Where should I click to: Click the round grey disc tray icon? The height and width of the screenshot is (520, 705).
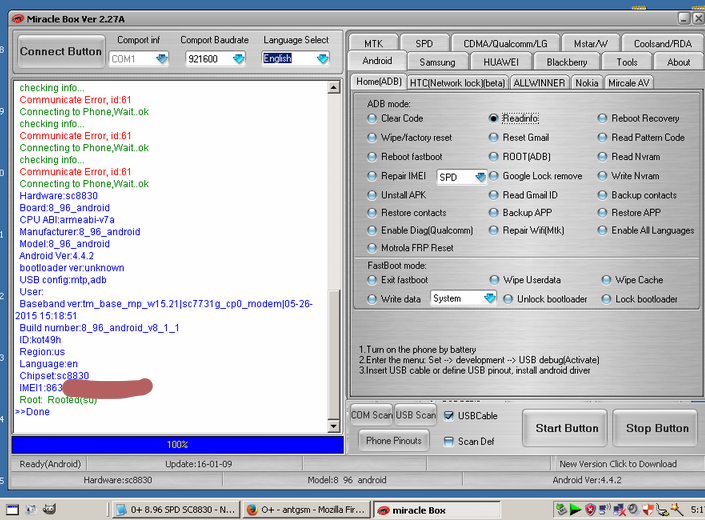(x=634, y=509)
